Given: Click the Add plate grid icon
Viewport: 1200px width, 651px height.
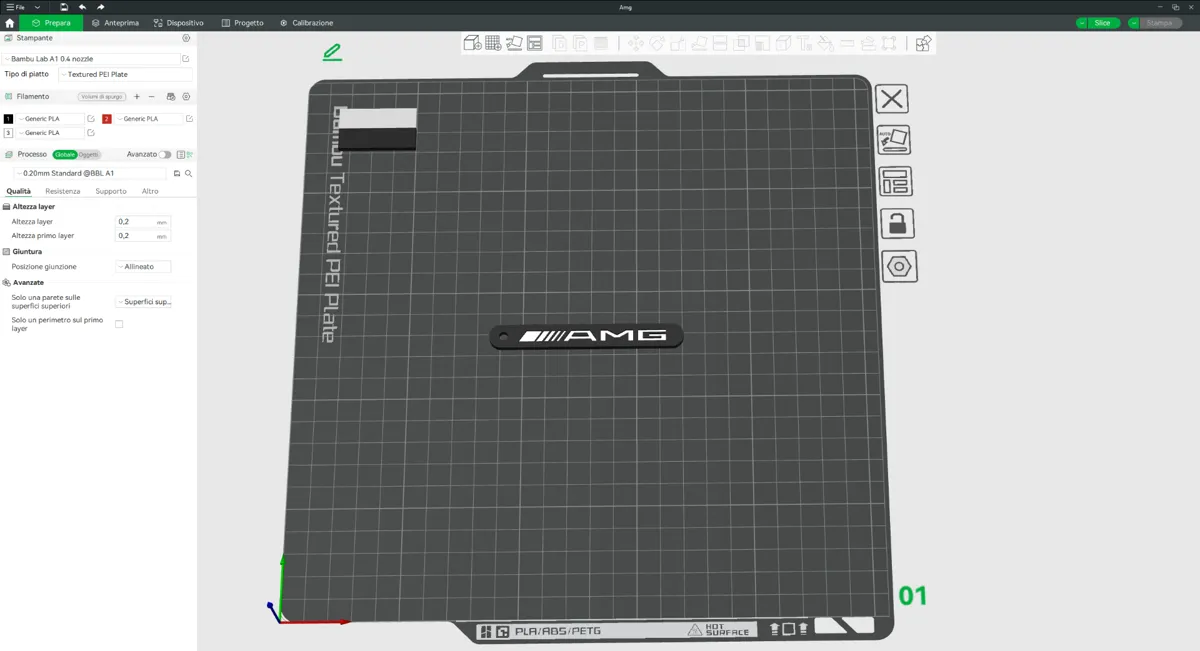Looking at the screenshot, I should 493,43.
